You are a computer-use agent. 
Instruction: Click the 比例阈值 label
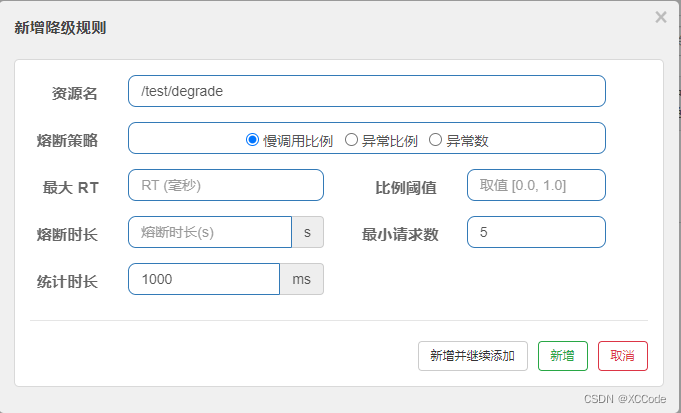coord(406,188)
